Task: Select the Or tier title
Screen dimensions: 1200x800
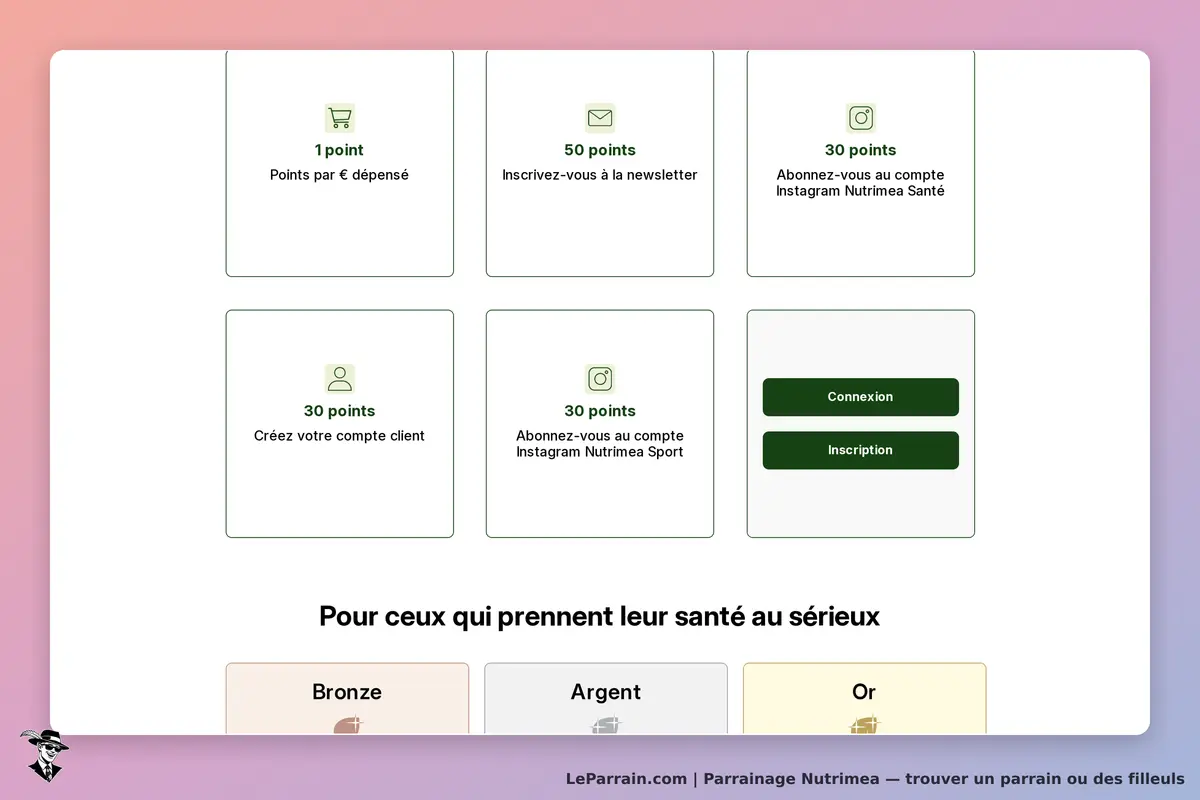Action: coord(864,692)
